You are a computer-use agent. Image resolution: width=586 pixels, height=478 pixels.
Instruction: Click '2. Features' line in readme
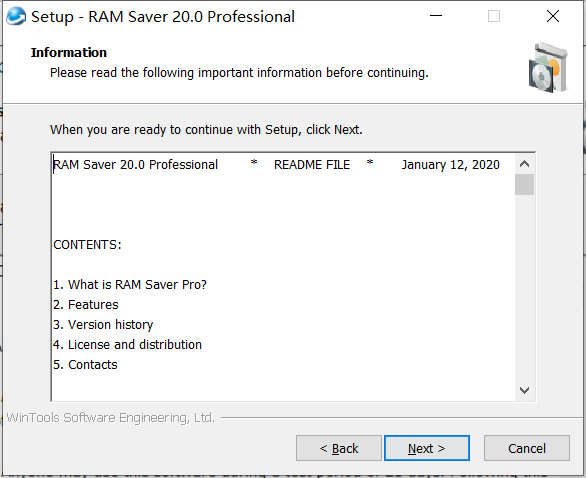(x=86, y=305)
